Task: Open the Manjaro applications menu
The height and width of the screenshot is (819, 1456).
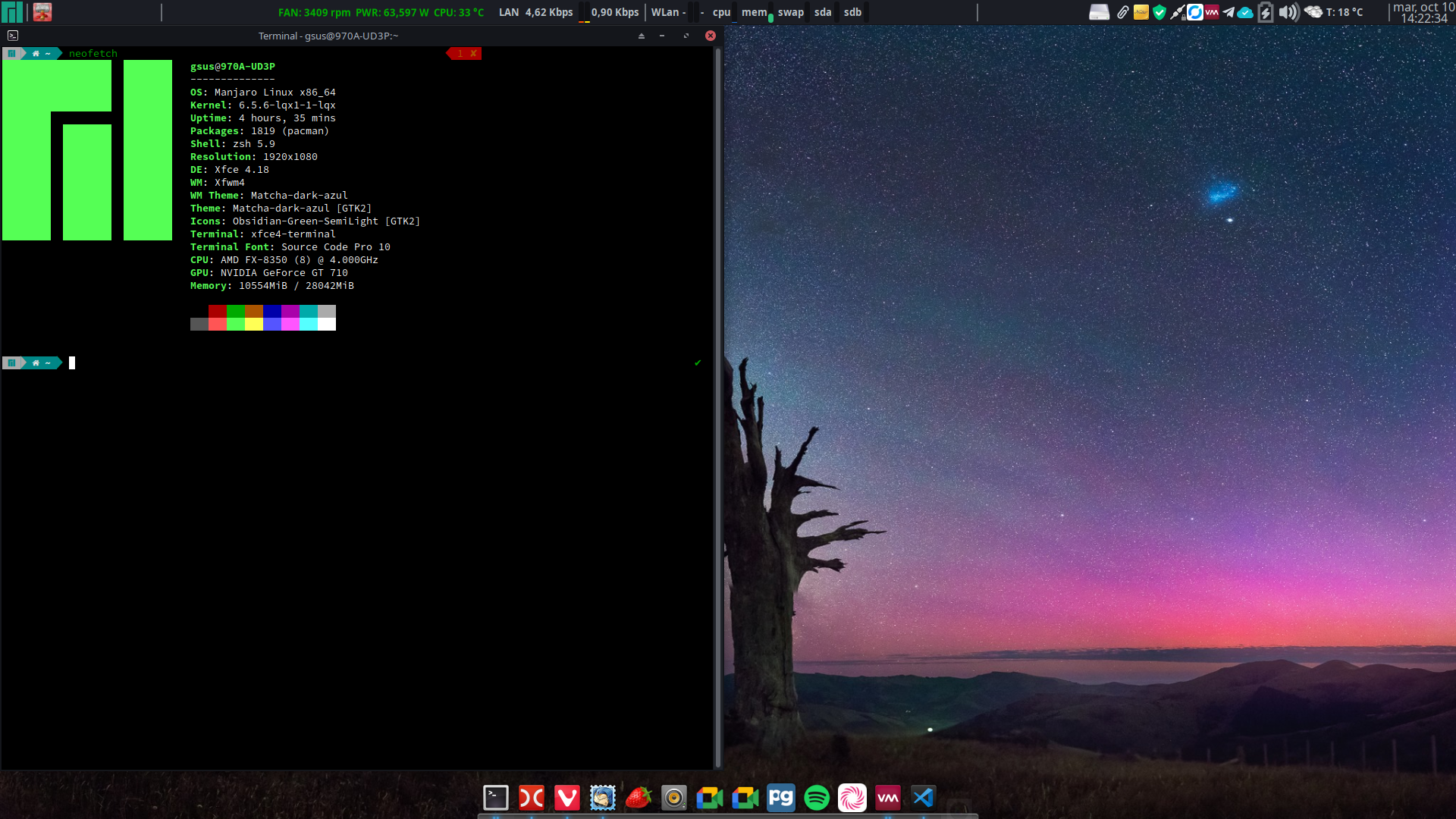Action: [11, 12]
